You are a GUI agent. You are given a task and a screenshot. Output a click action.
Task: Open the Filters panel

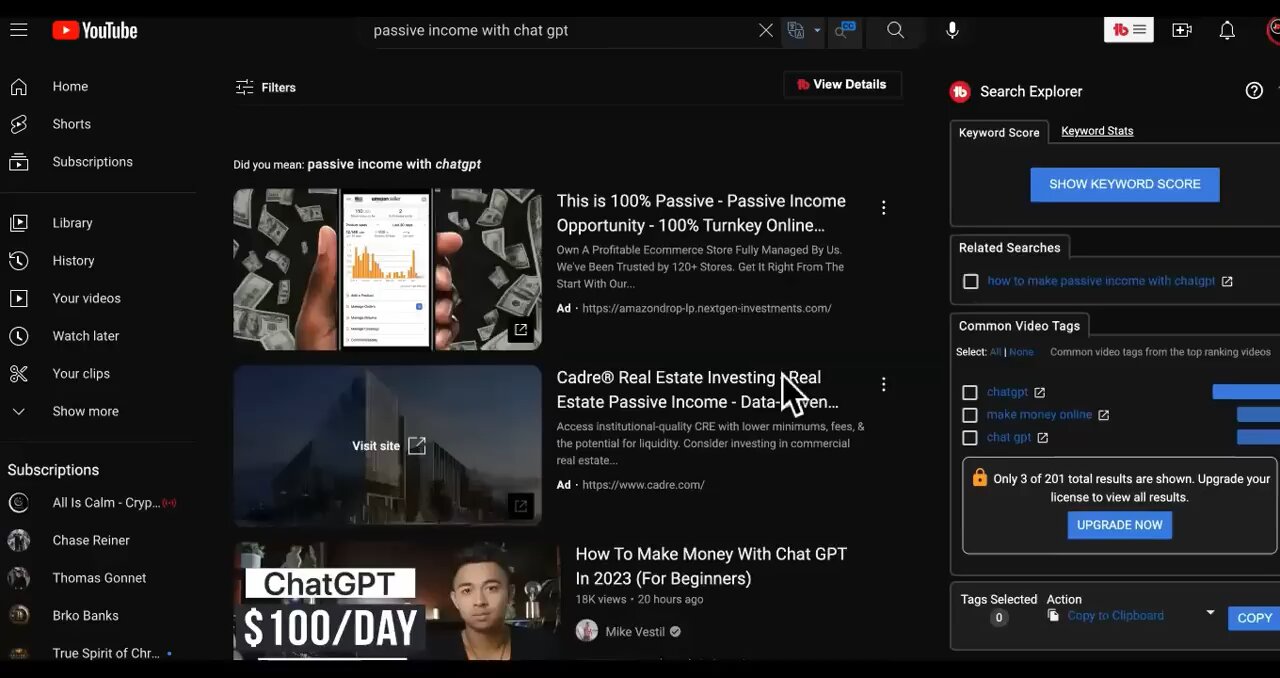pyautogui.click(x=265, y=87)
